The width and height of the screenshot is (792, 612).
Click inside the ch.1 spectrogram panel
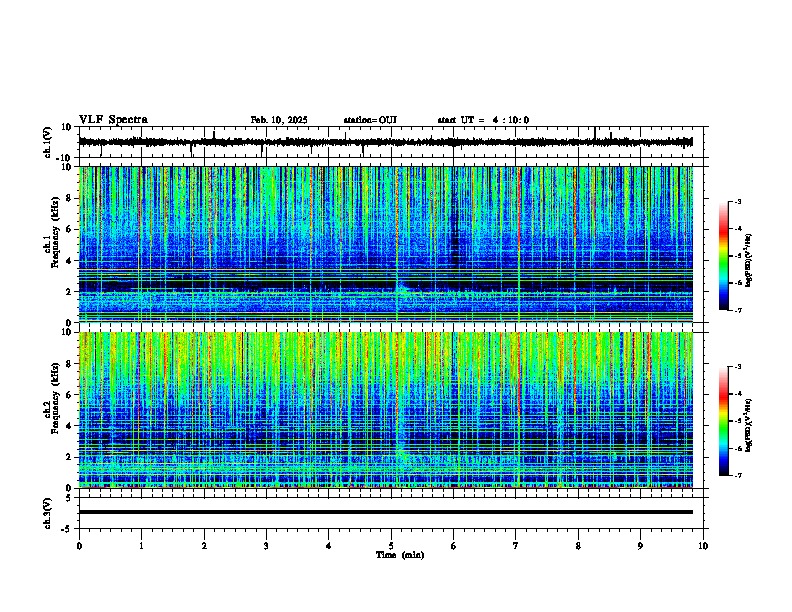pos(386,244)
